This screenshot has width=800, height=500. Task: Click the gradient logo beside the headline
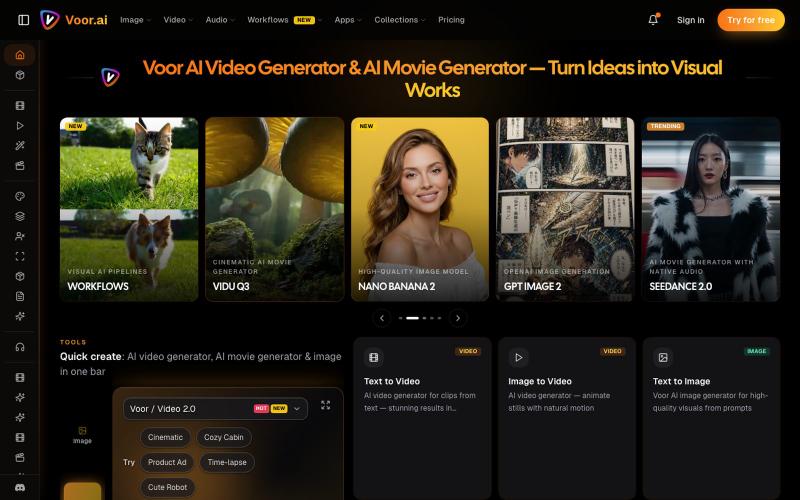coord(110,77)
